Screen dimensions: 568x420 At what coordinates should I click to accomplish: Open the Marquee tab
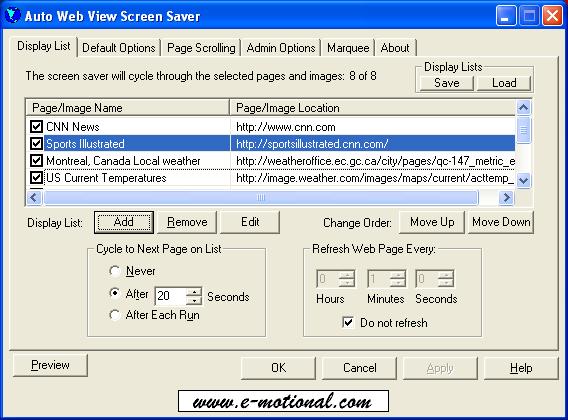coord(348,48)
